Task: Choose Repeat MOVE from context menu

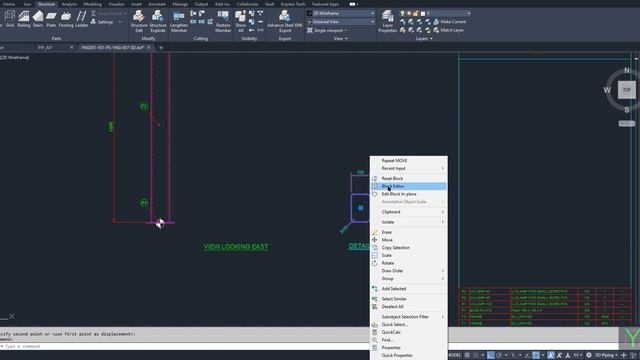Action: click(409, 160)
